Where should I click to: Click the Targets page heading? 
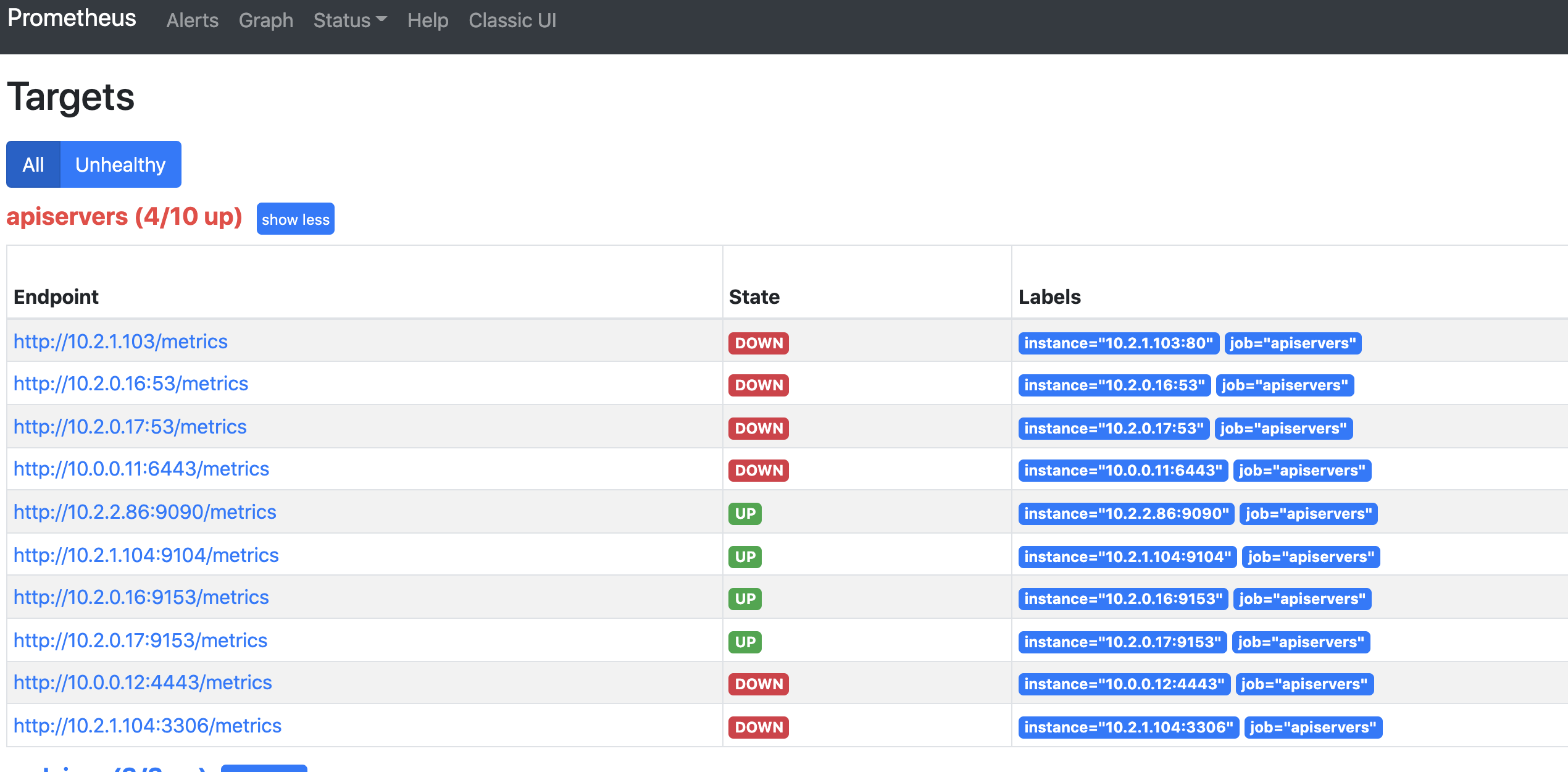pyautogui.click(x=71, y=98)
